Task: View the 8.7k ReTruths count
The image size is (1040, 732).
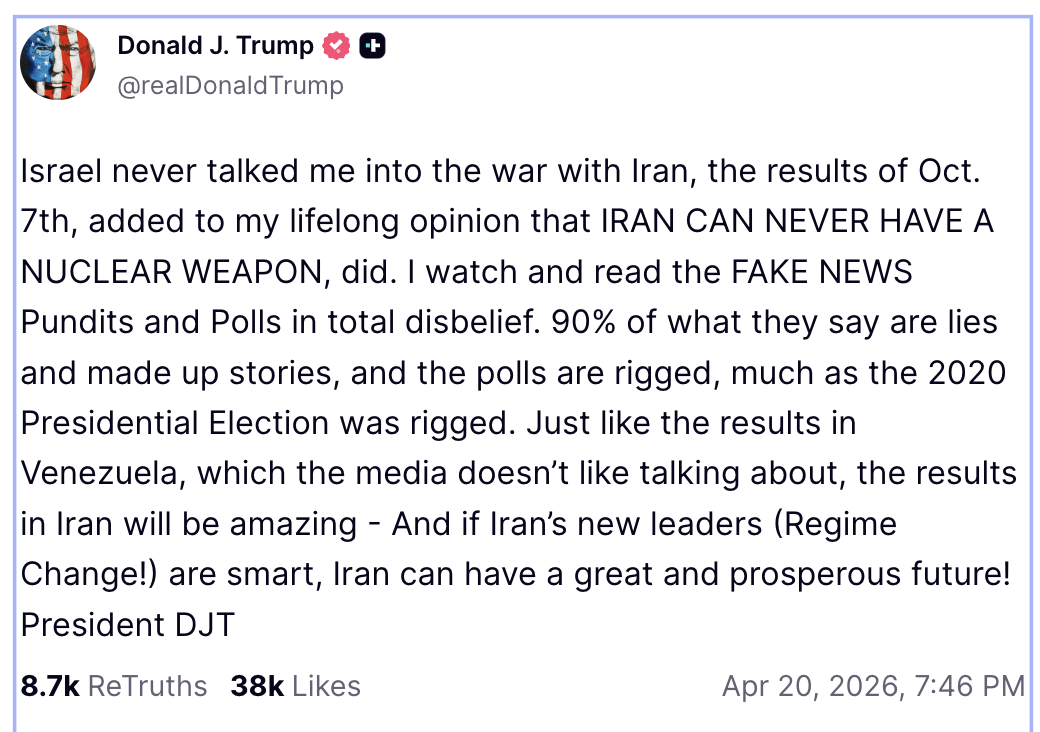Action: pos(50,686)
